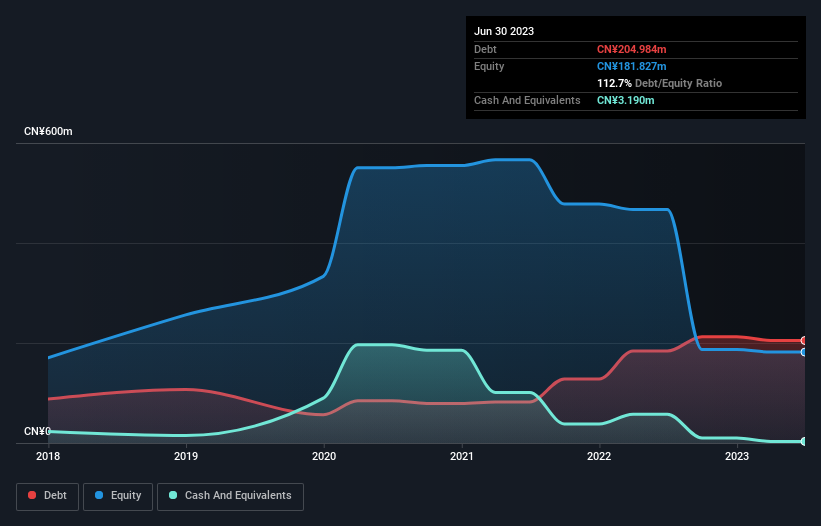Click the 2022 axis label
Image resolution: width=821 pixels, height=526 pixels.
point(599,456)
